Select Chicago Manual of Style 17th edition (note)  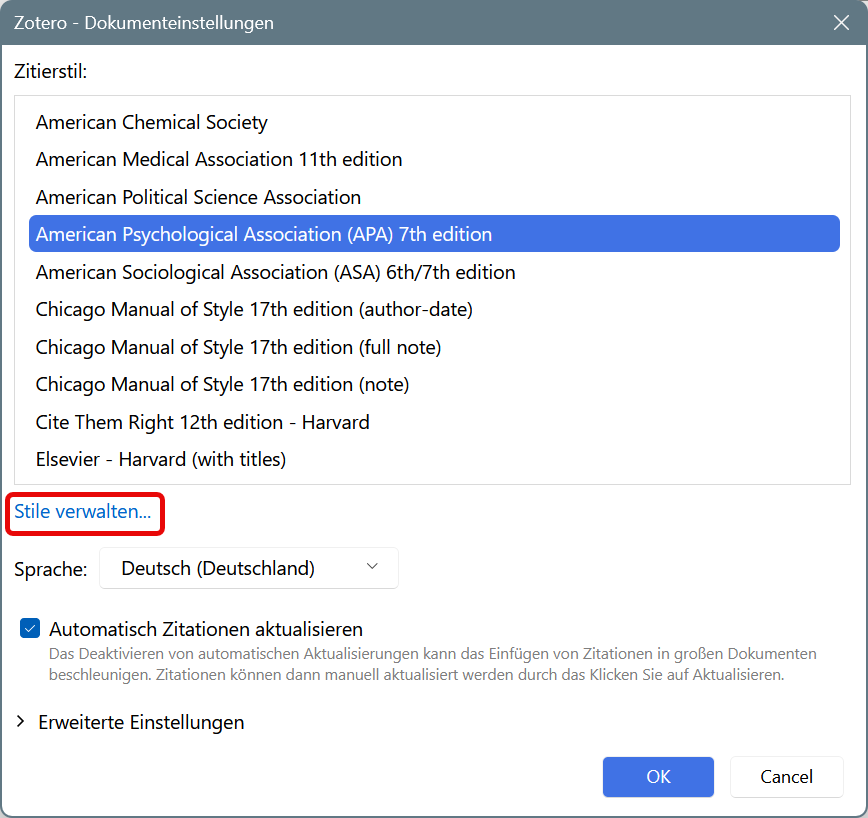click(x=434, y=384)
